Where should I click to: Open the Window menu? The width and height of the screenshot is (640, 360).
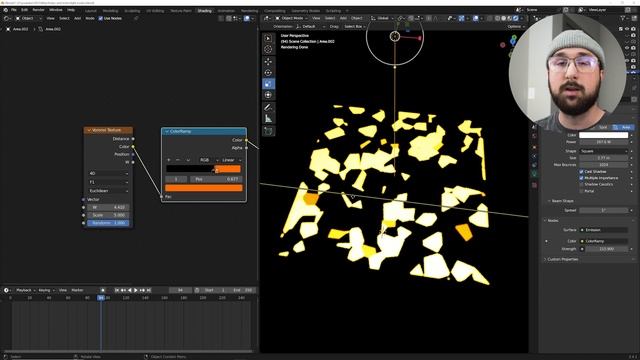tap(56, 10)
